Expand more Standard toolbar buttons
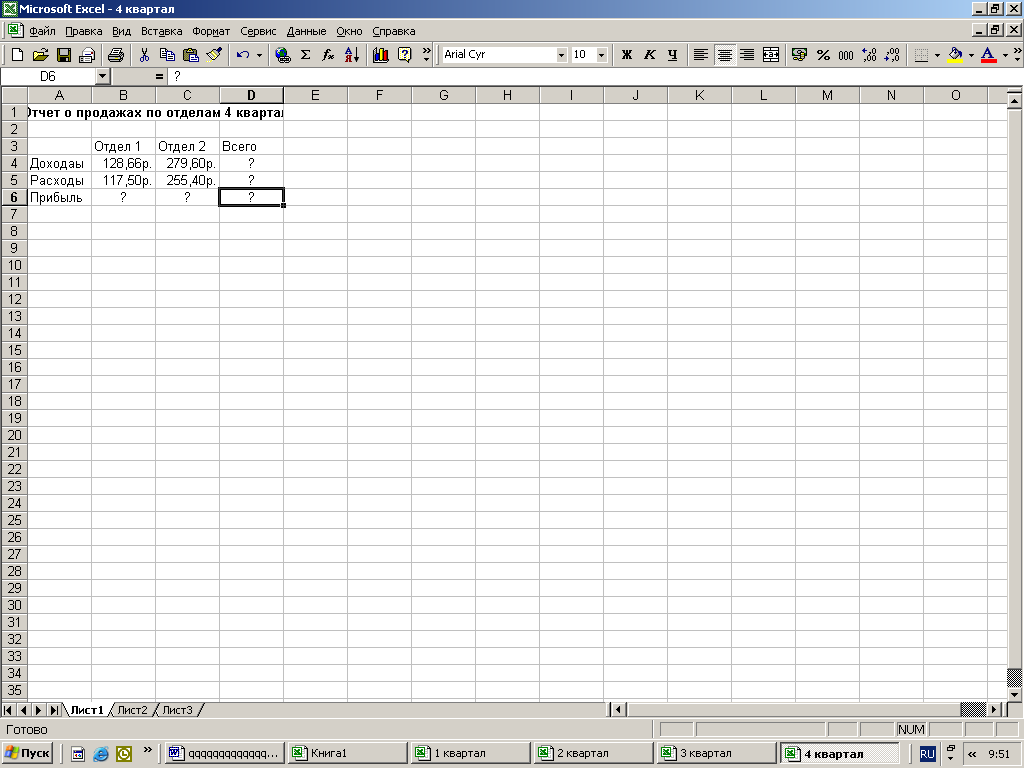 point(426,55)
